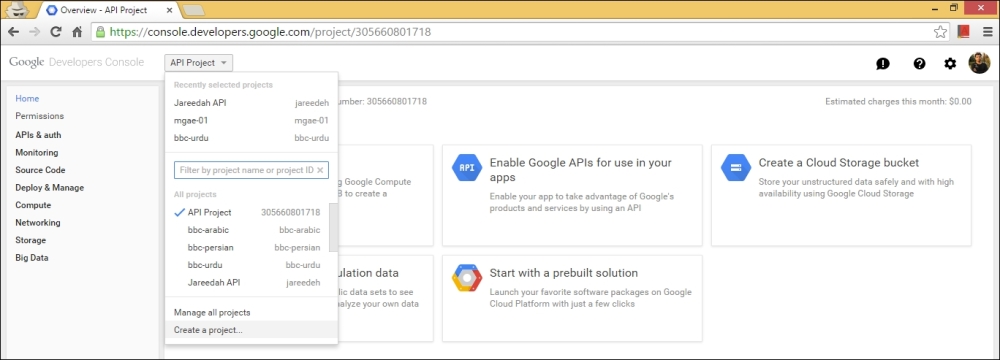Select the checked API Project entry

point(247,213)
